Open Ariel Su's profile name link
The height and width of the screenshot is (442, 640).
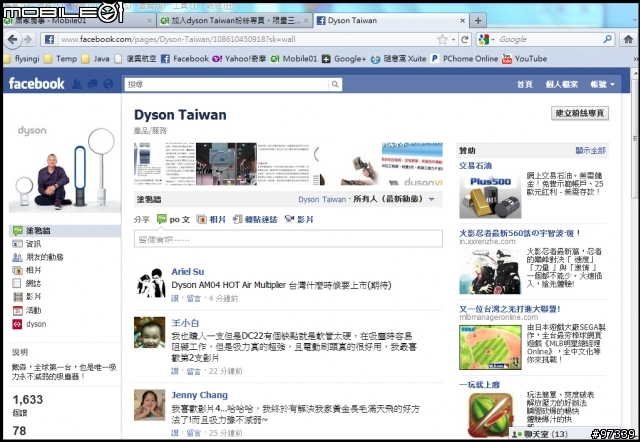pos(188,272)
